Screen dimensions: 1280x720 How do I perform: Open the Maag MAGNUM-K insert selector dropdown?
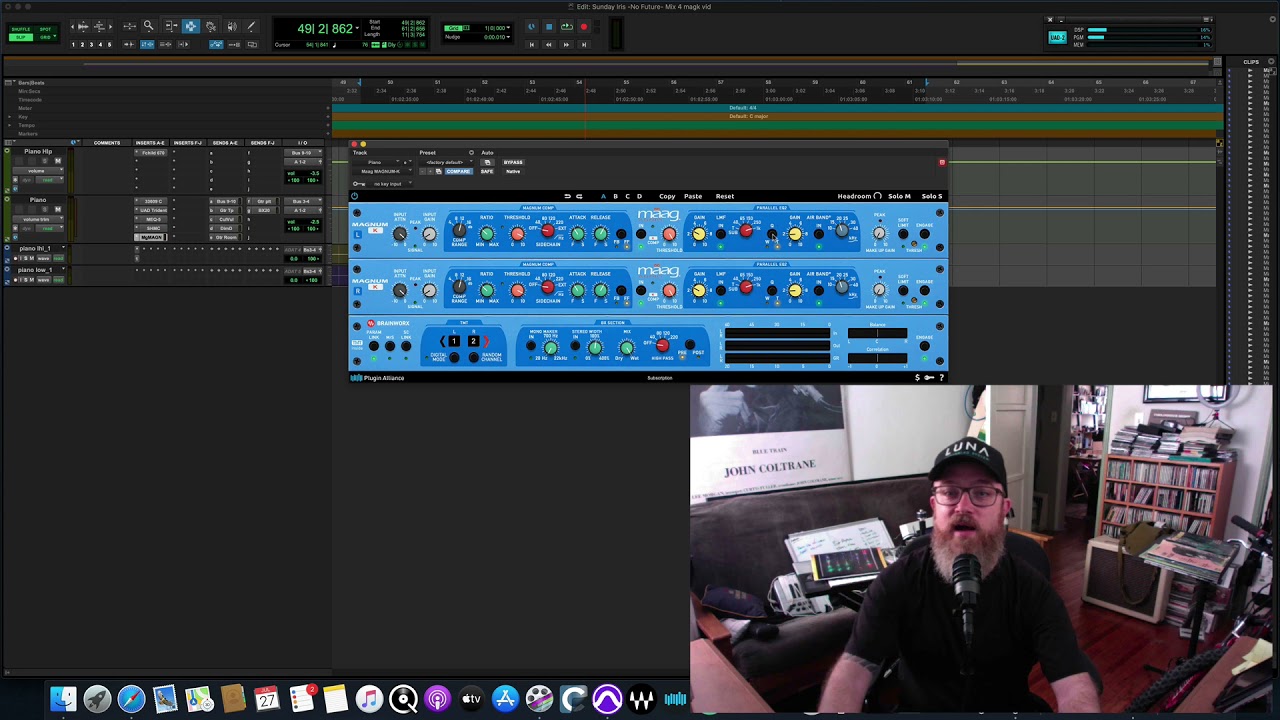coord(384,172)
